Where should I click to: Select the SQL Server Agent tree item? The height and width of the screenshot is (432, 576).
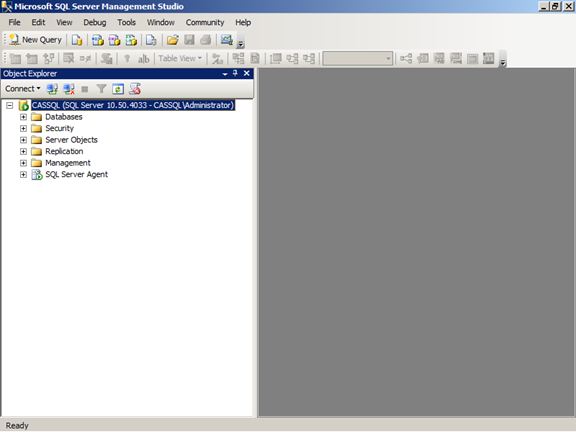76,174
